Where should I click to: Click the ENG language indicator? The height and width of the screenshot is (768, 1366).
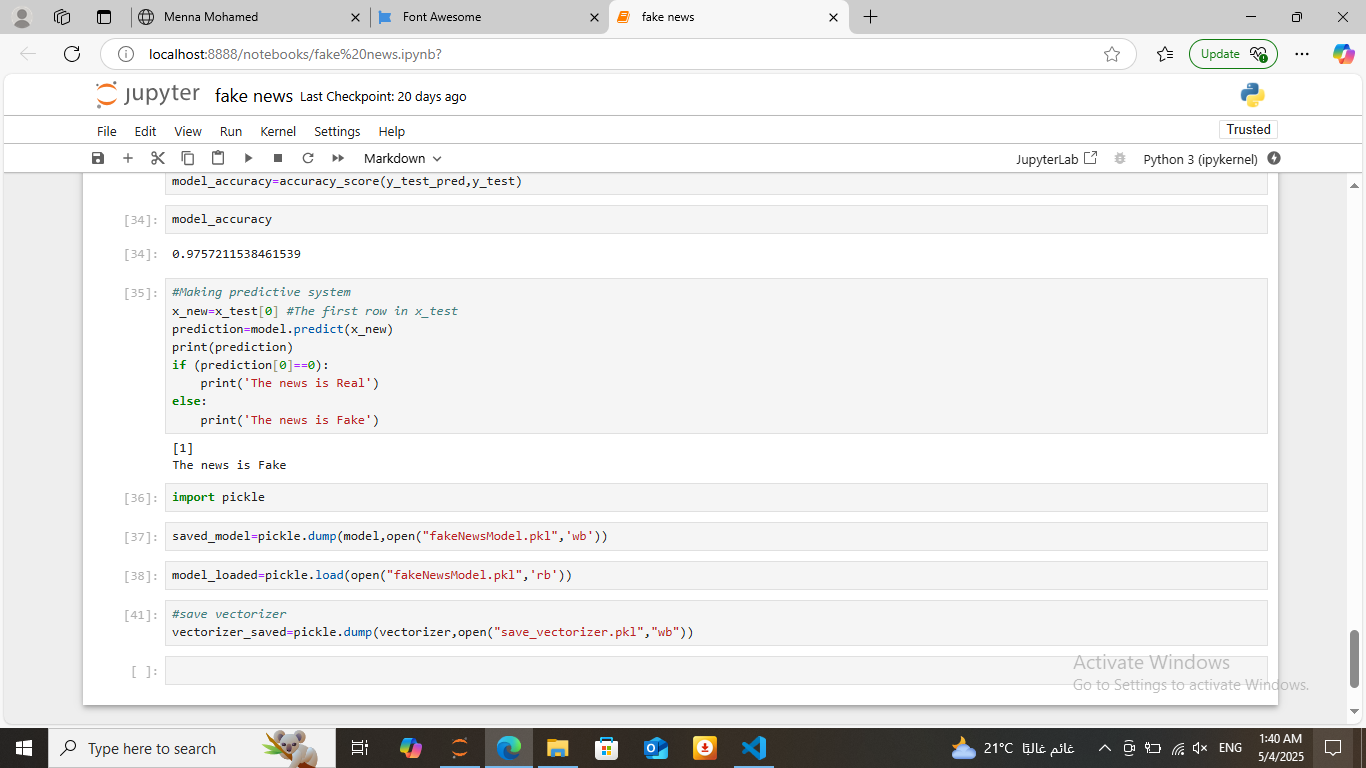(x=1230, y=748)
